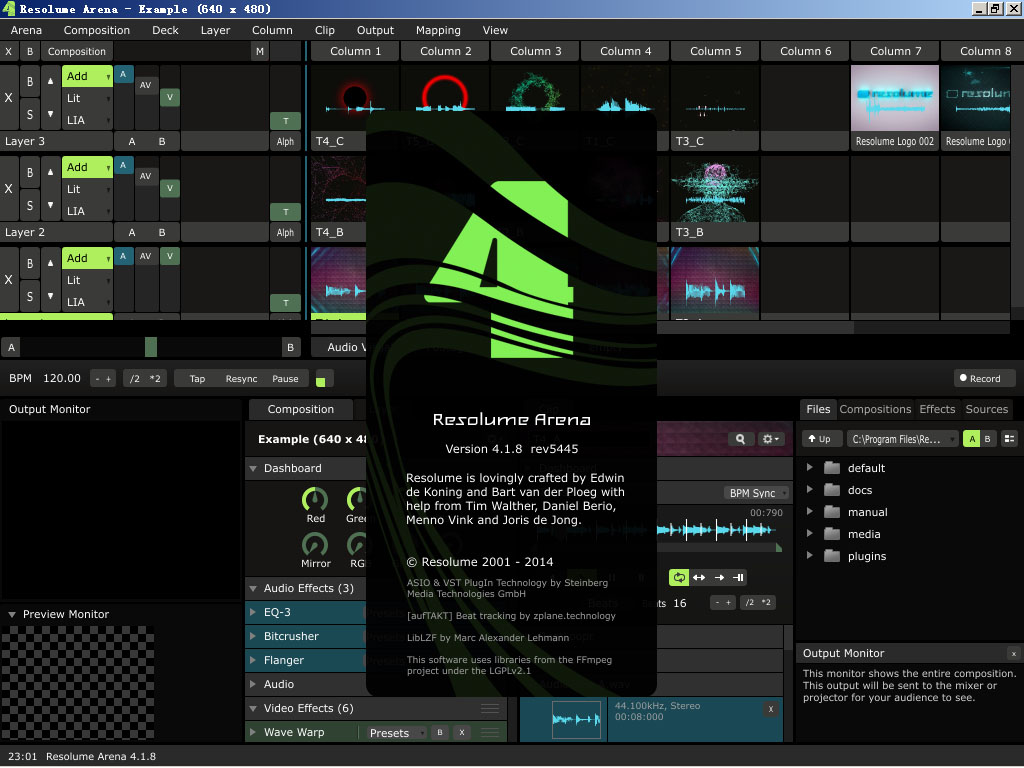
Task: Toggle Layer 3 audio-only A mode
Action: tap(123, 74)
